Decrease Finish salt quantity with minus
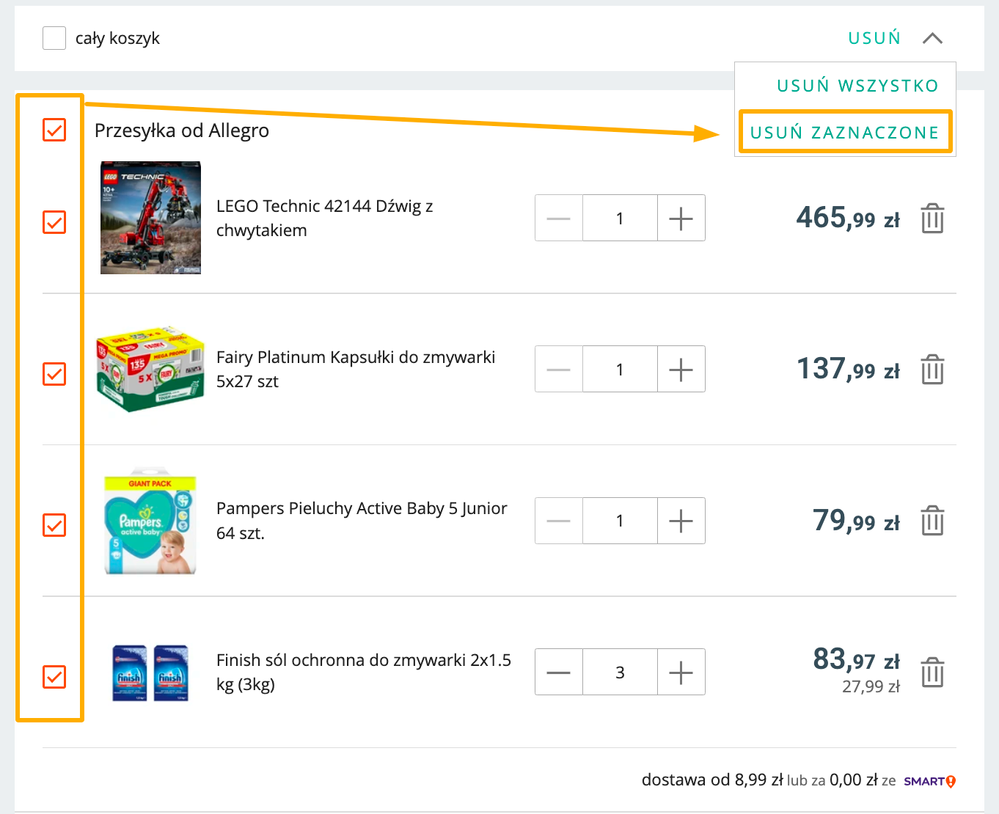Image resolution: width=999 pixels, height=814 pixels. coord(559,672)
